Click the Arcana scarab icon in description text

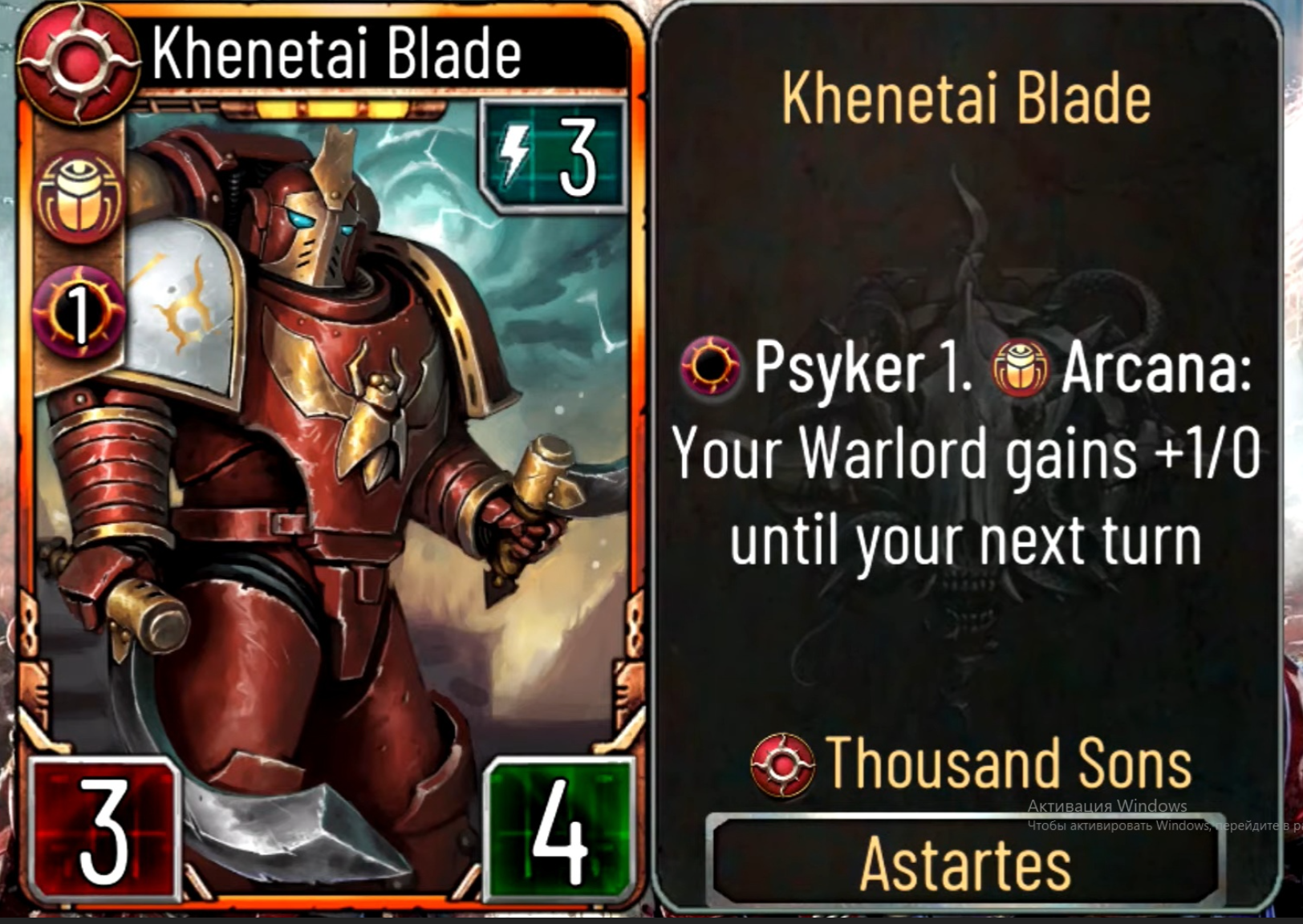point(1021,367)
